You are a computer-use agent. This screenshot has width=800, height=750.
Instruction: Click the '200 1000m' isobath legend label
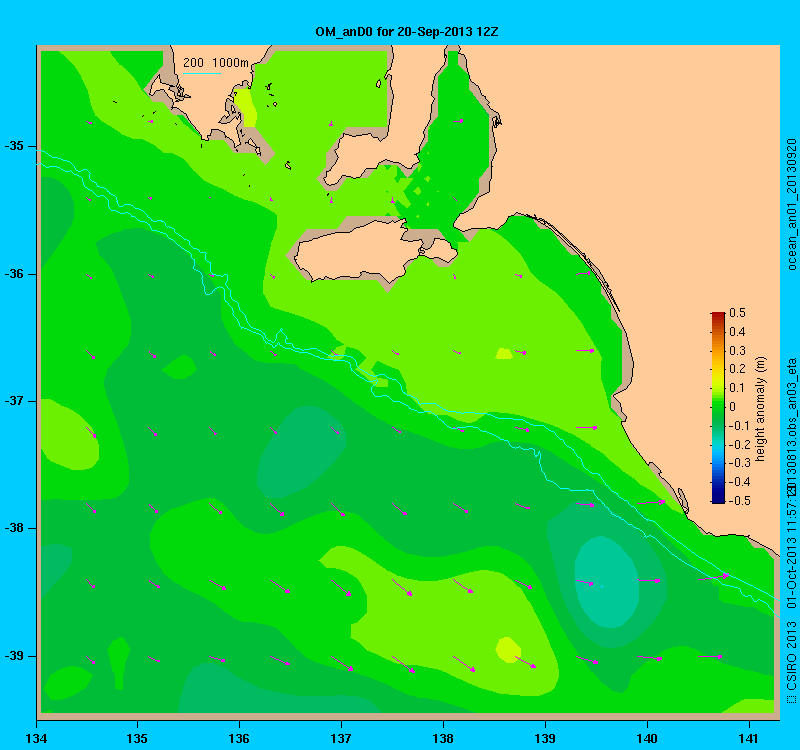(216, 63)
